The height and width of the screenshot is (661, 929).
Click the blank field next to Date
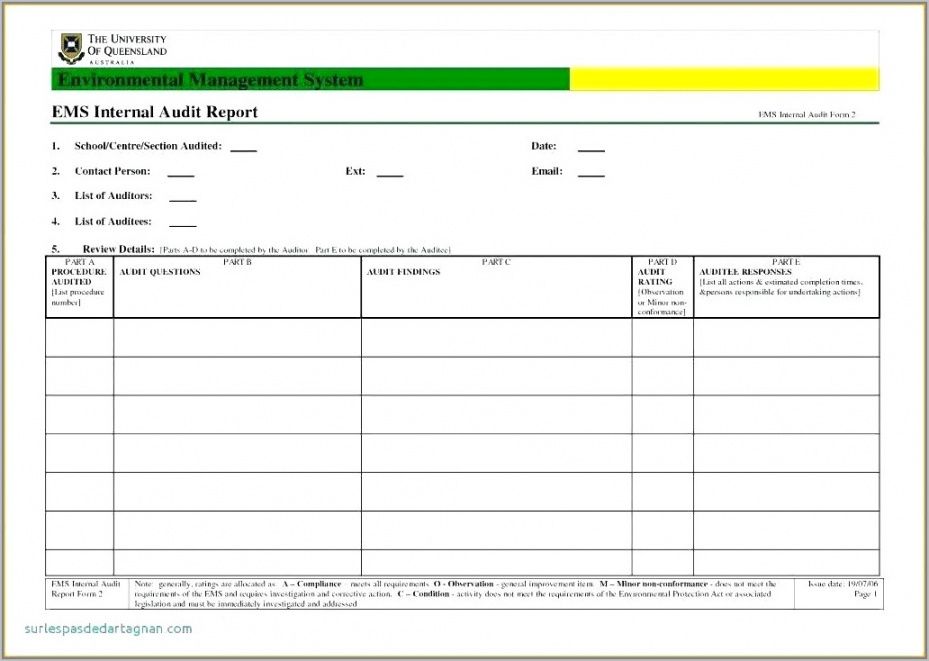(x=591, y=148)
